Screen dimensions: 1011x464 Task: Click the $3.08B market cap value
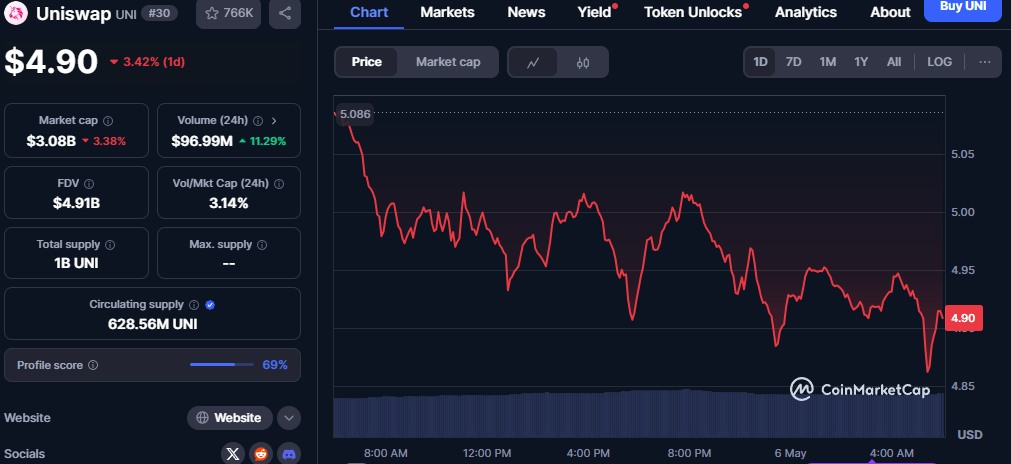[51, 141]
